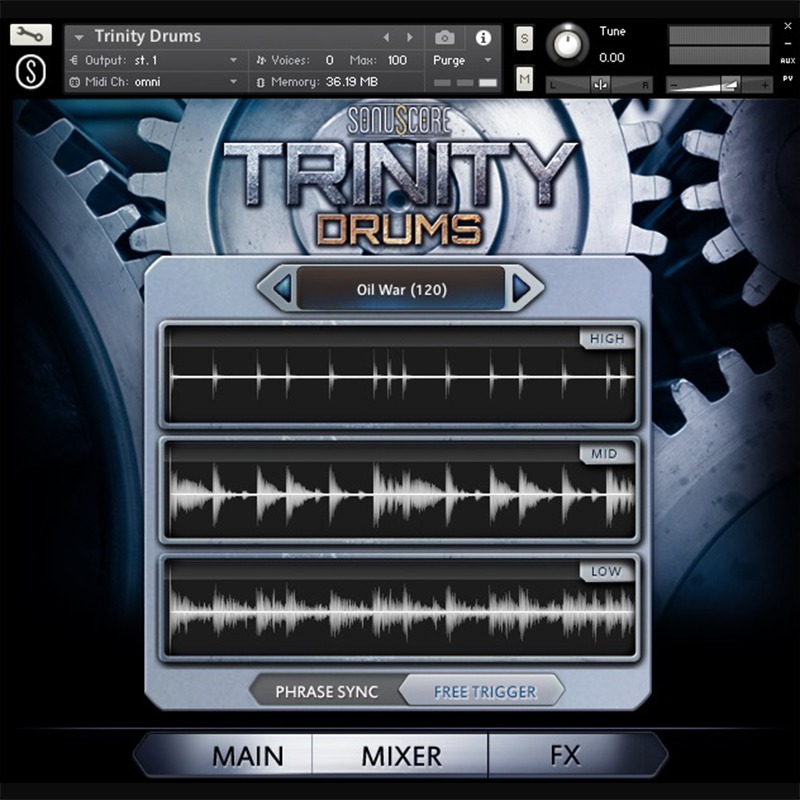Switch to the FX tab
The width and height of the screenshot is (800, 800).
[x=565, y=756]
